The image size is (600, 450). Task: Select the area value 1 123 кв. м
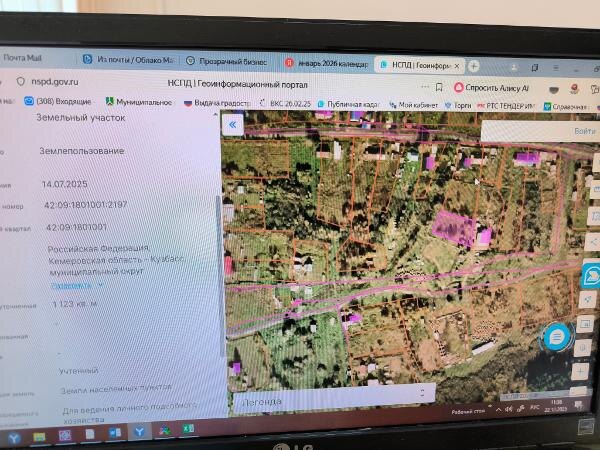(x=74, y=304)
